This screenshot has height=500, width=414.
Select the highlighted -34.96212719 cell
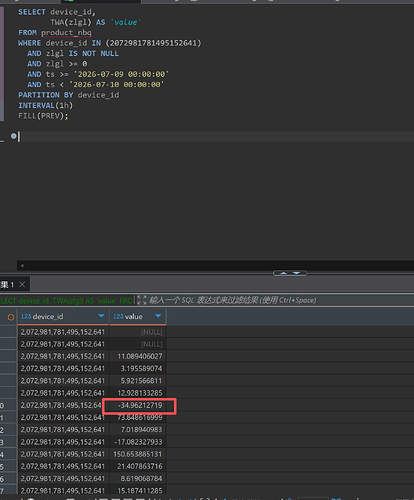click(x=138, y=405)
